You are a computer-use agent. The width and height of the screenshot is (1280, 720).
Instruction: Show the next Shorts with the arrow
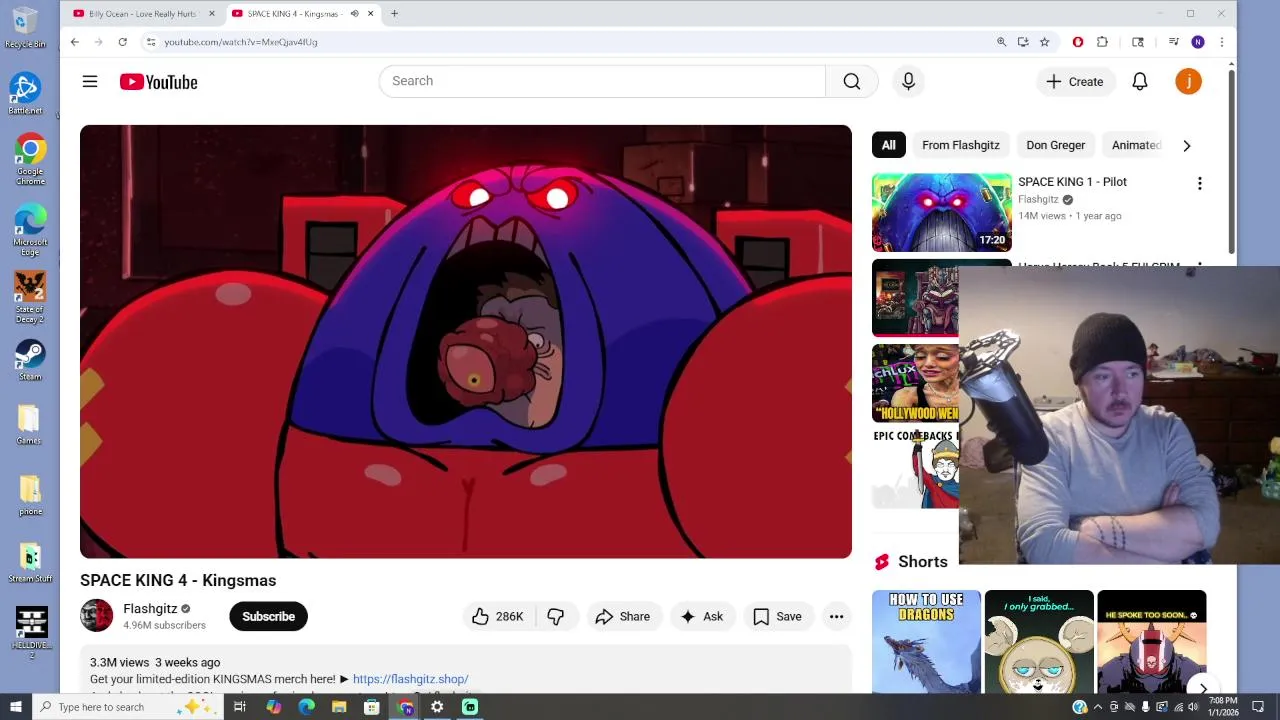pyautogui.click(x=1202, y=687)
